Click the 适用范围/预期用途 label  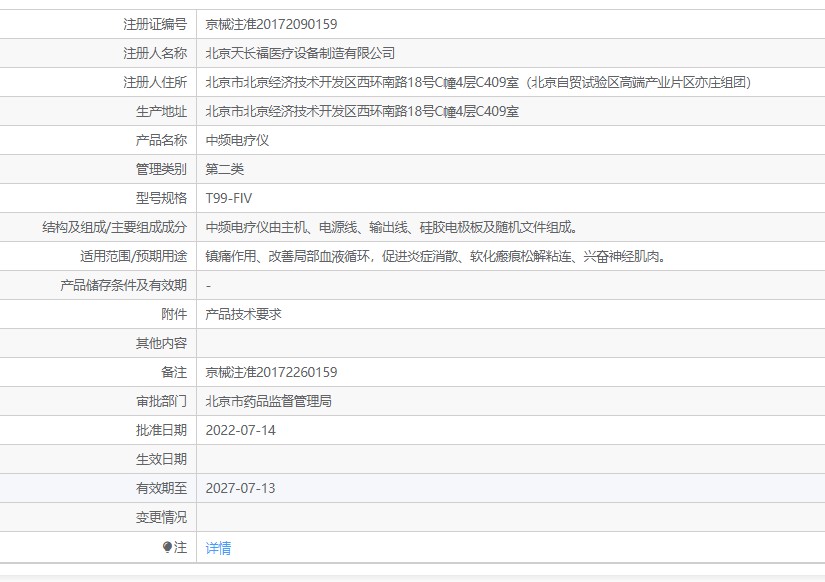(134, 256)
